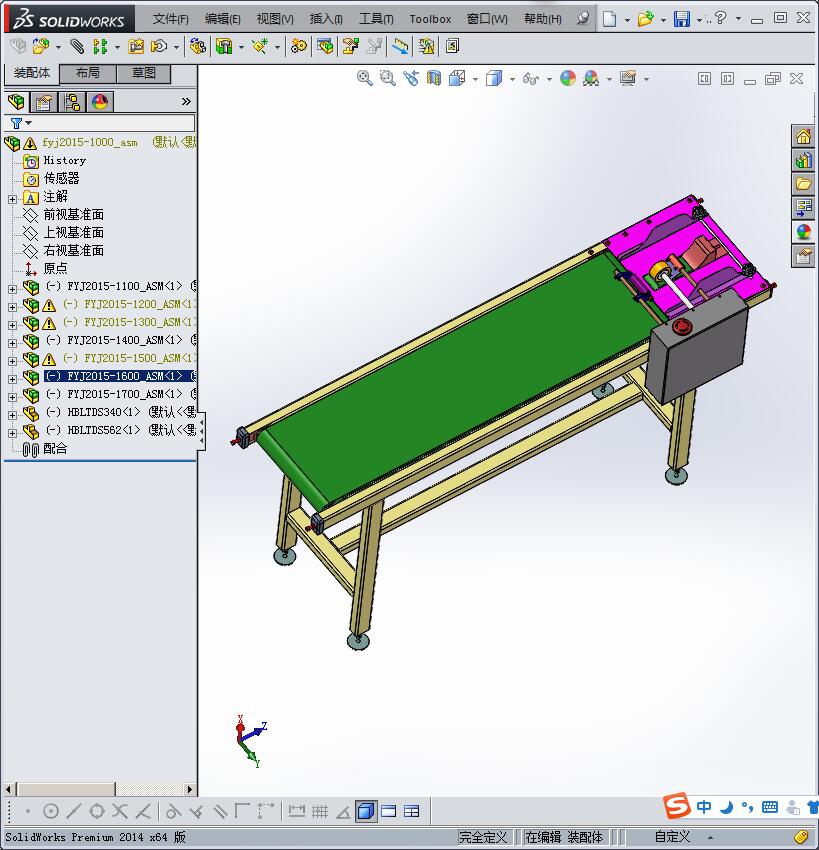Click the Zoom to Fit magnifier icon
This screenshot has height=850, width=819.
pyautogui.click(x=365, y=79)
